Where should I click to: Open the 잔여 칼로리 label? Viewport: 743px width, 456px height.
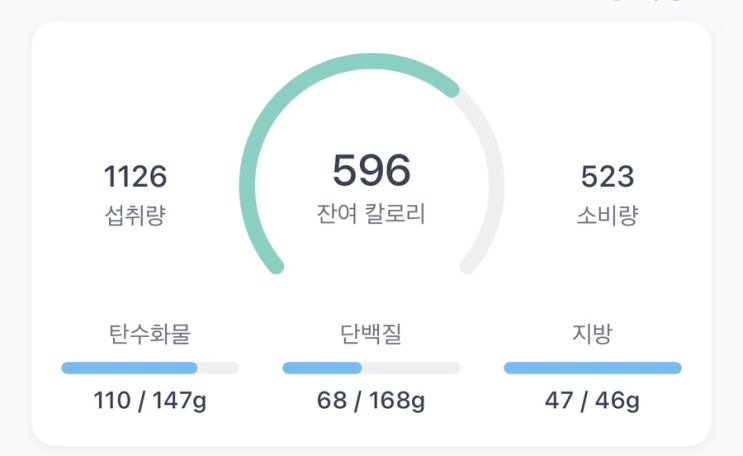point(371,214)
